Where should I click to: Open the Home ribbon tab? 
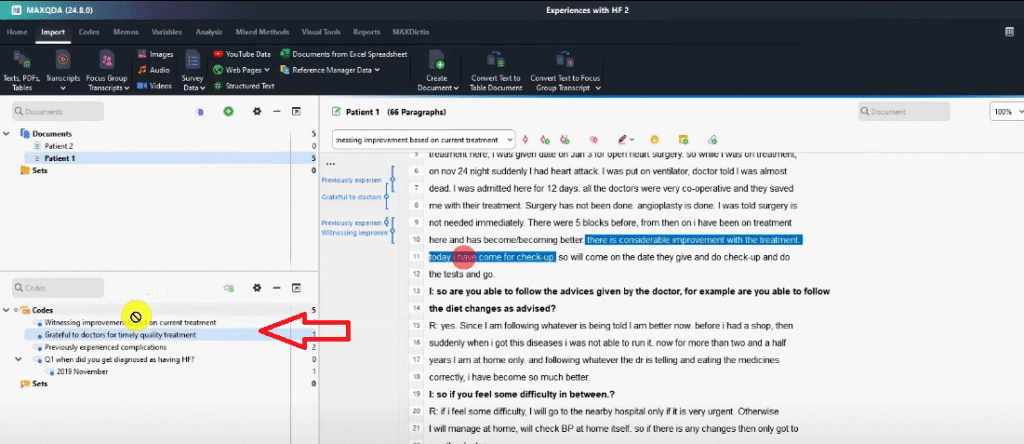click(x=17, y=32)
